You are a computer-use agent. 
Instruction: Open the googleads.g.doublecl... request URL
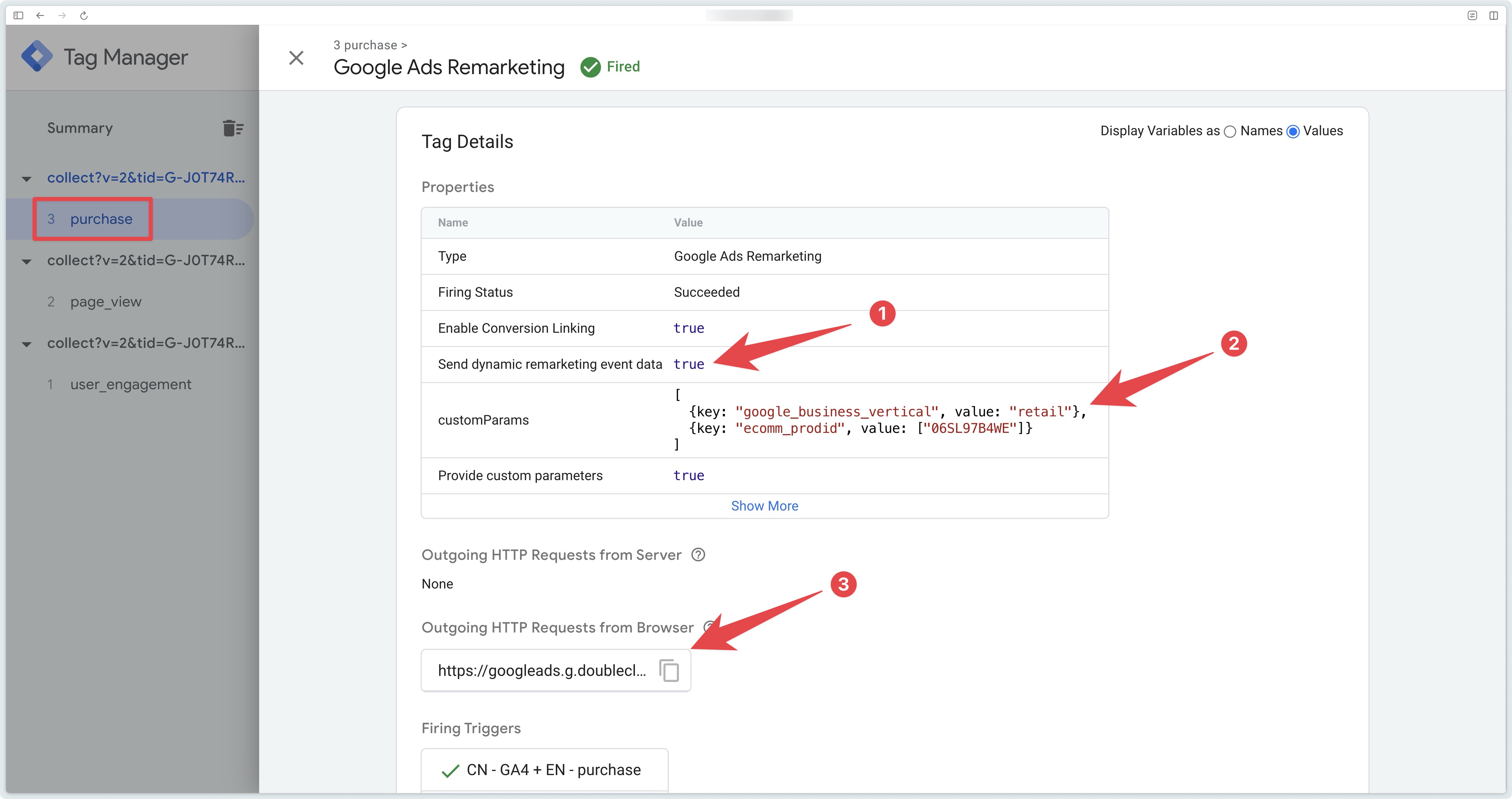pos(542,671)
